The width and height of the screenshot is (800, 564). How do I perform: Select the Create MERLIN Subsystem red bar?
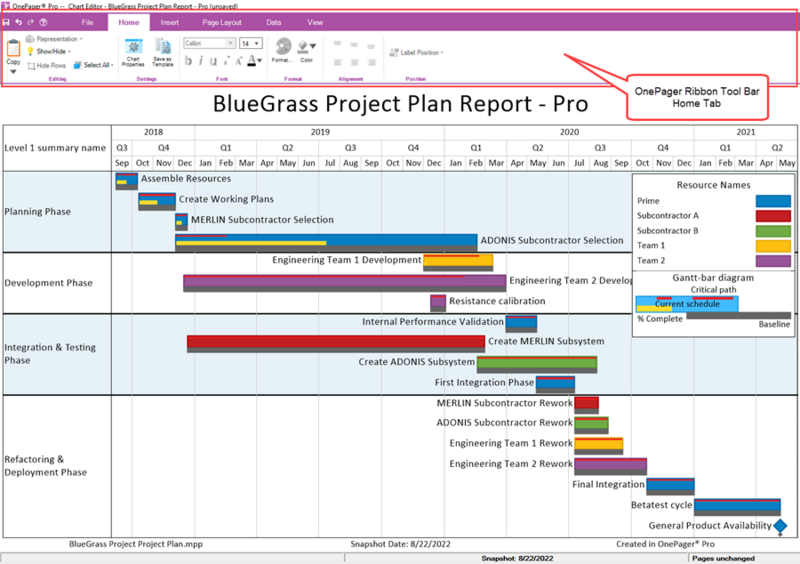pos(336,341)
